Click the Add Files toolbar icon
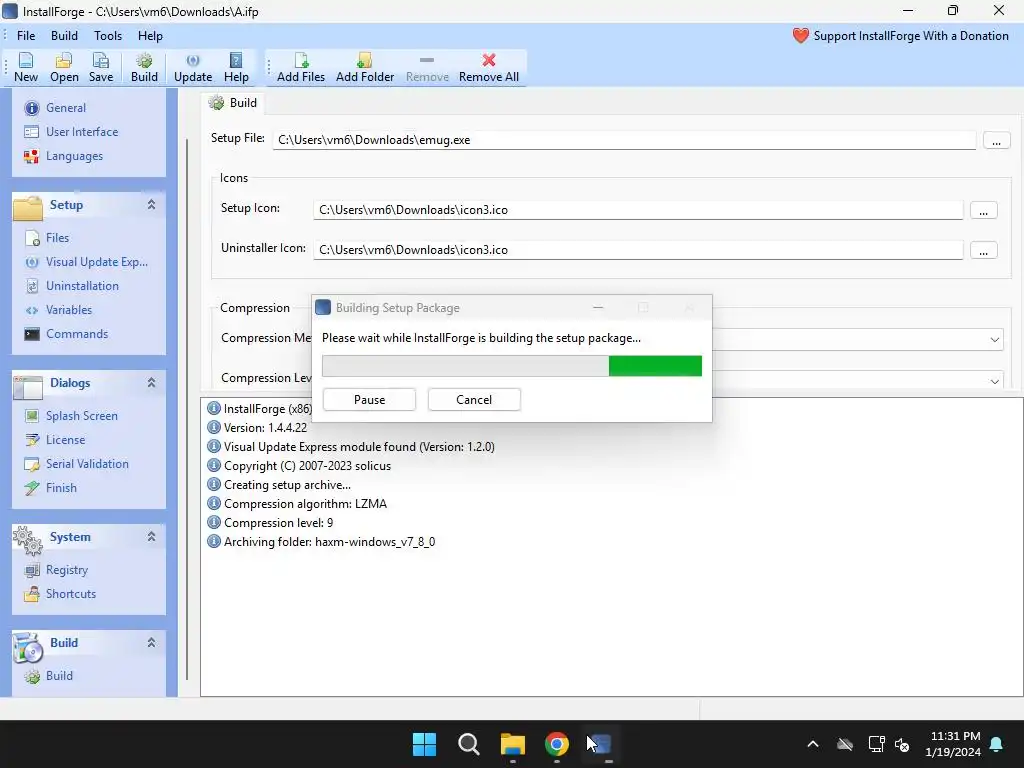The width and height of the screenshot is (1024, 768). coord(300,67)
